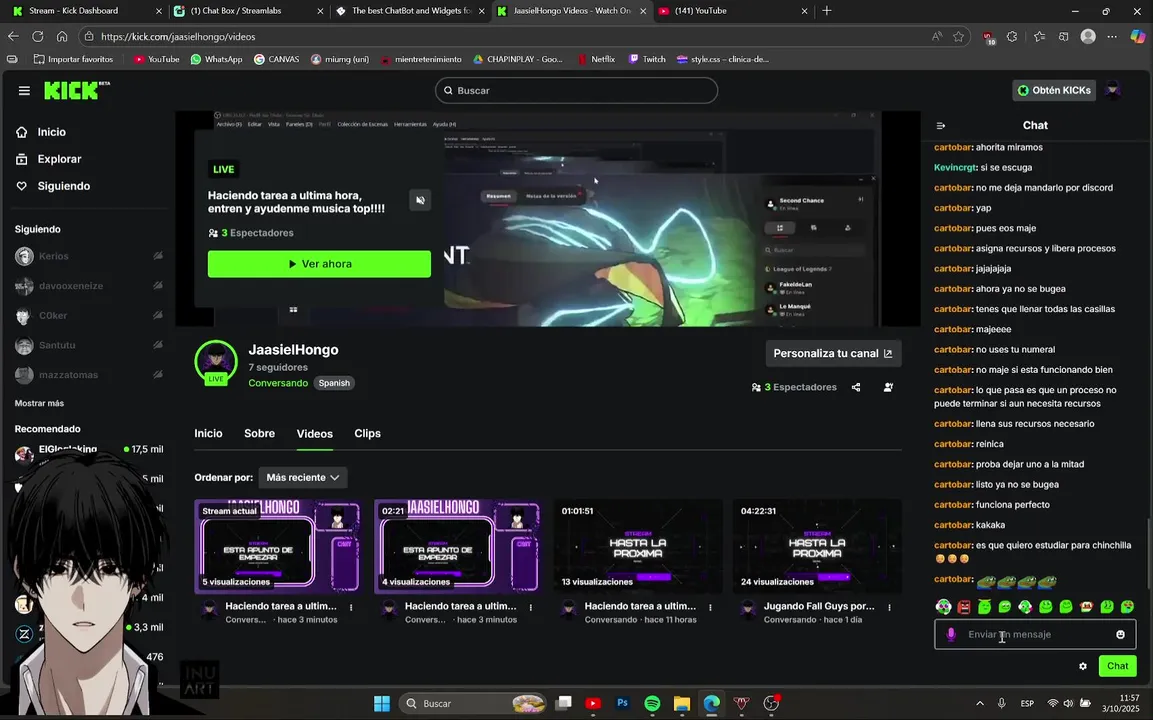Click the Spanish language tag
This screenshot has width=1153, height=720.
pyautogui.click(x=334, y=383)
